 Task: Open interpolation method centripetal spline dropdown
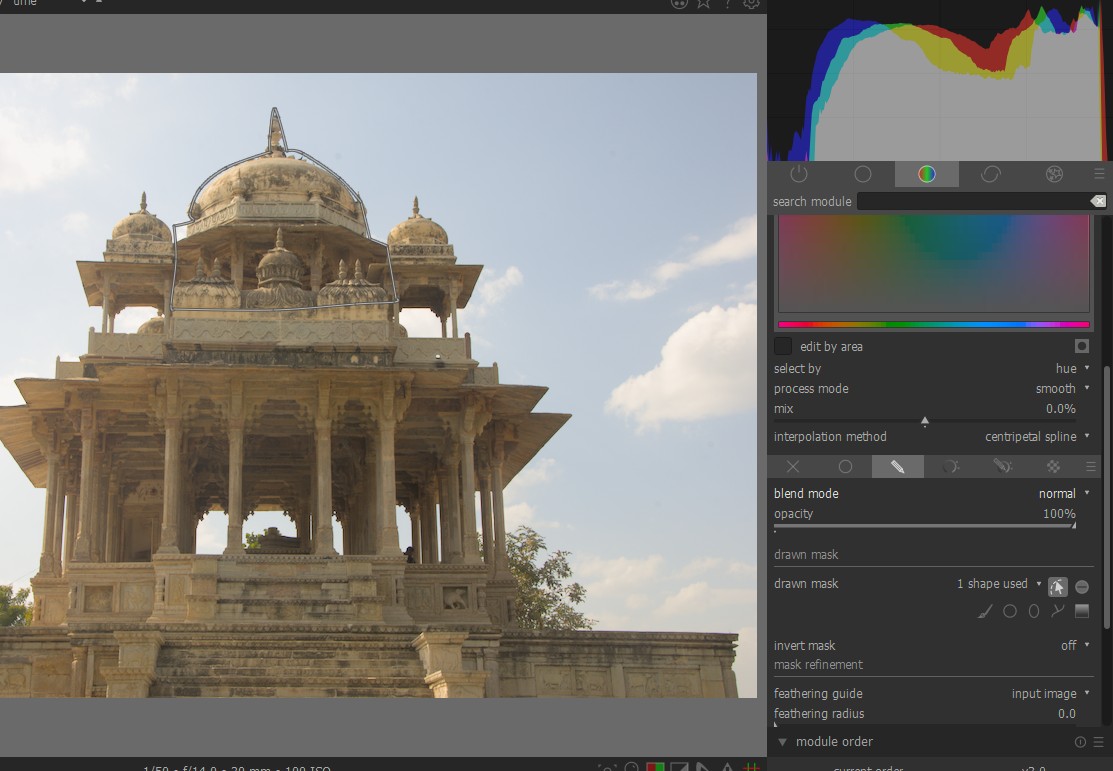(932, 437)
